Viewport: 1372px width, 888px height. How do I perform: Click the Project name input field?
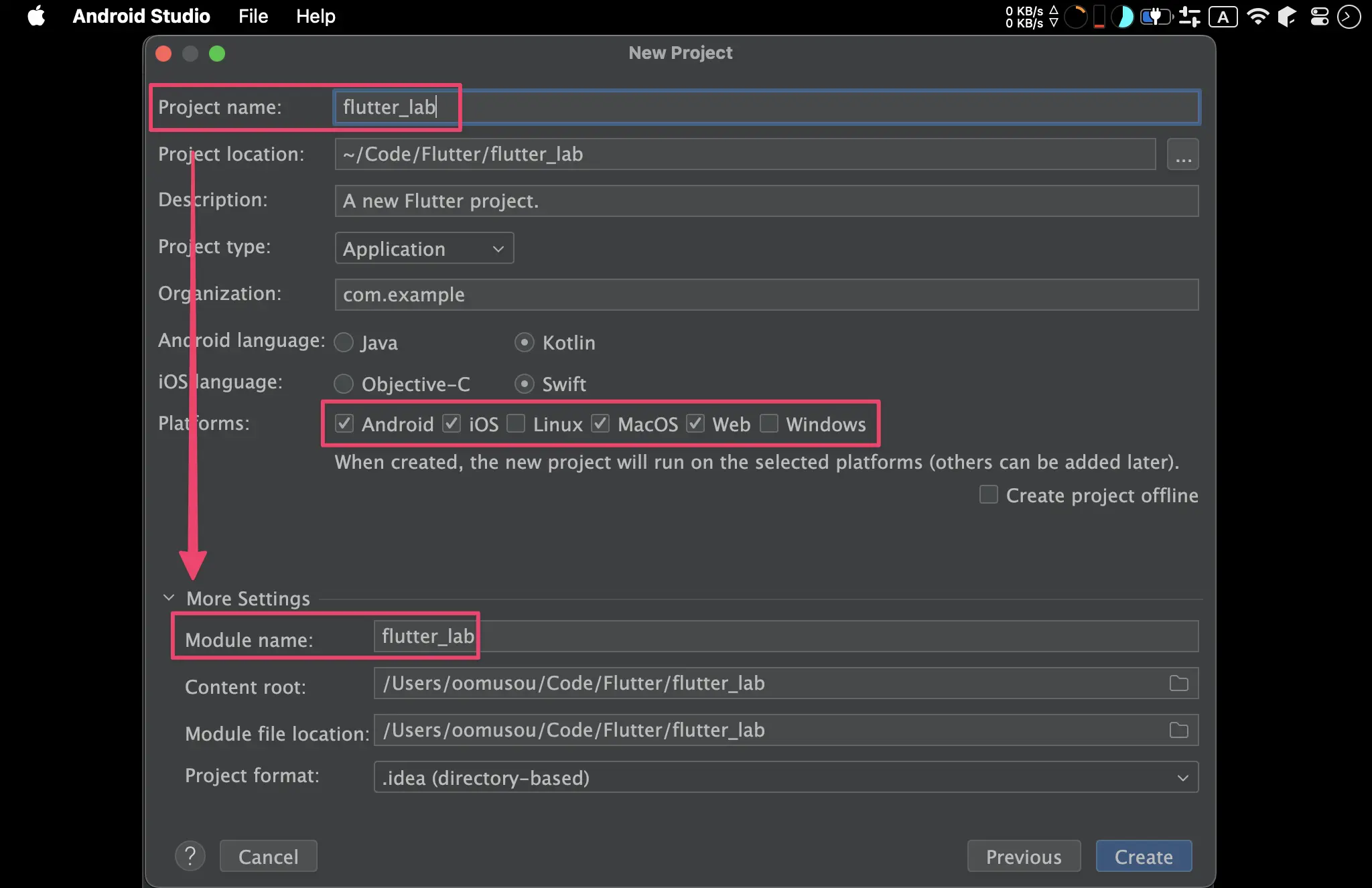click(x=766, y=107)
